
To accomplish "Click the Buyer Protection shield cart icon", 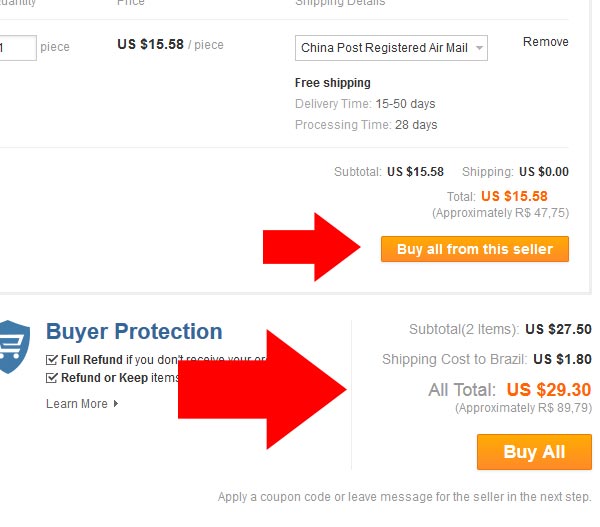I will point(14,347).
